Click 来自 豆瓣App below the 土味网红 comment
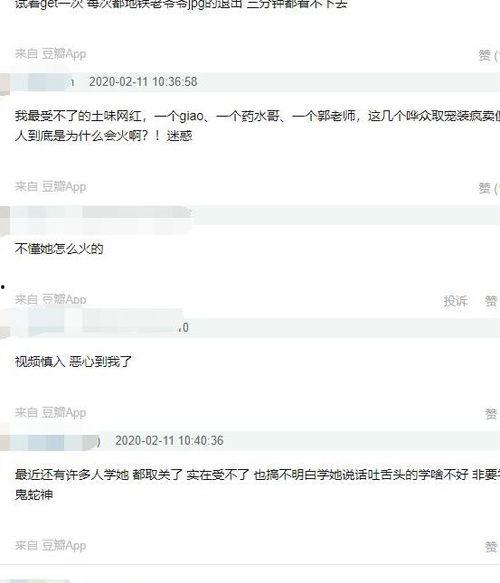Screen dimensions: 500x583 click(51, 187)
